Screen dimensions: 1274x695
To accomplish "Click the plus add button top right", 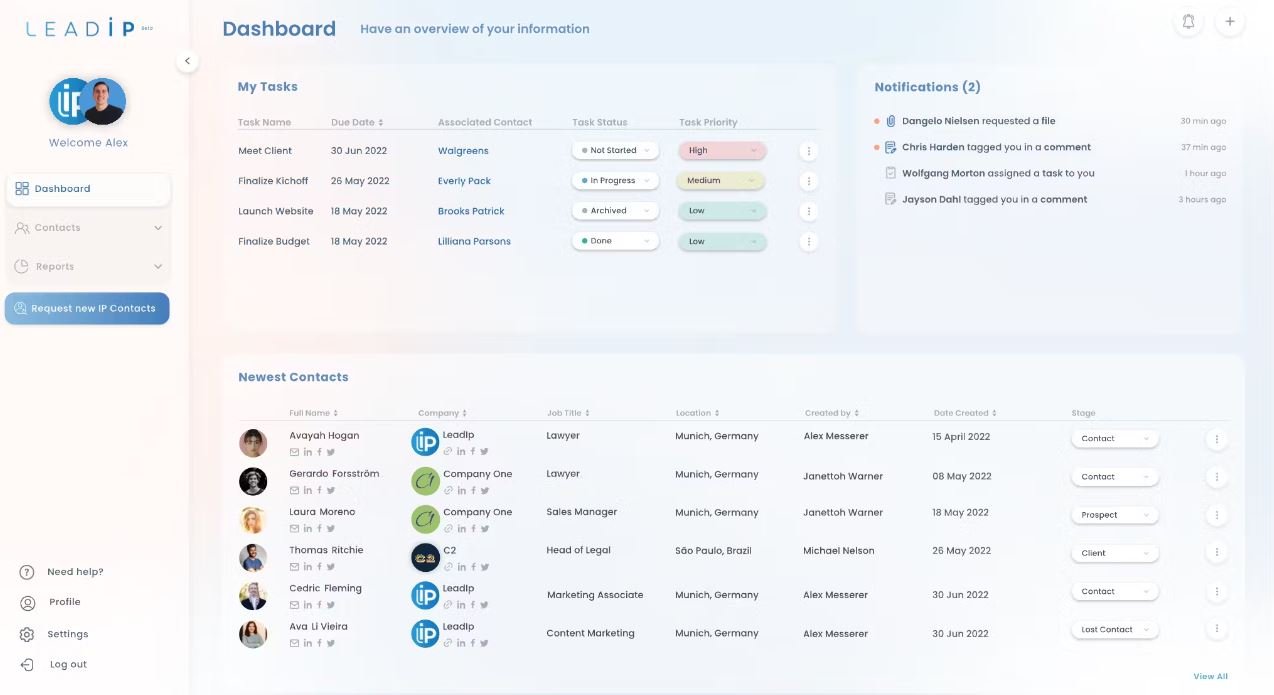I will point(1230,22).
